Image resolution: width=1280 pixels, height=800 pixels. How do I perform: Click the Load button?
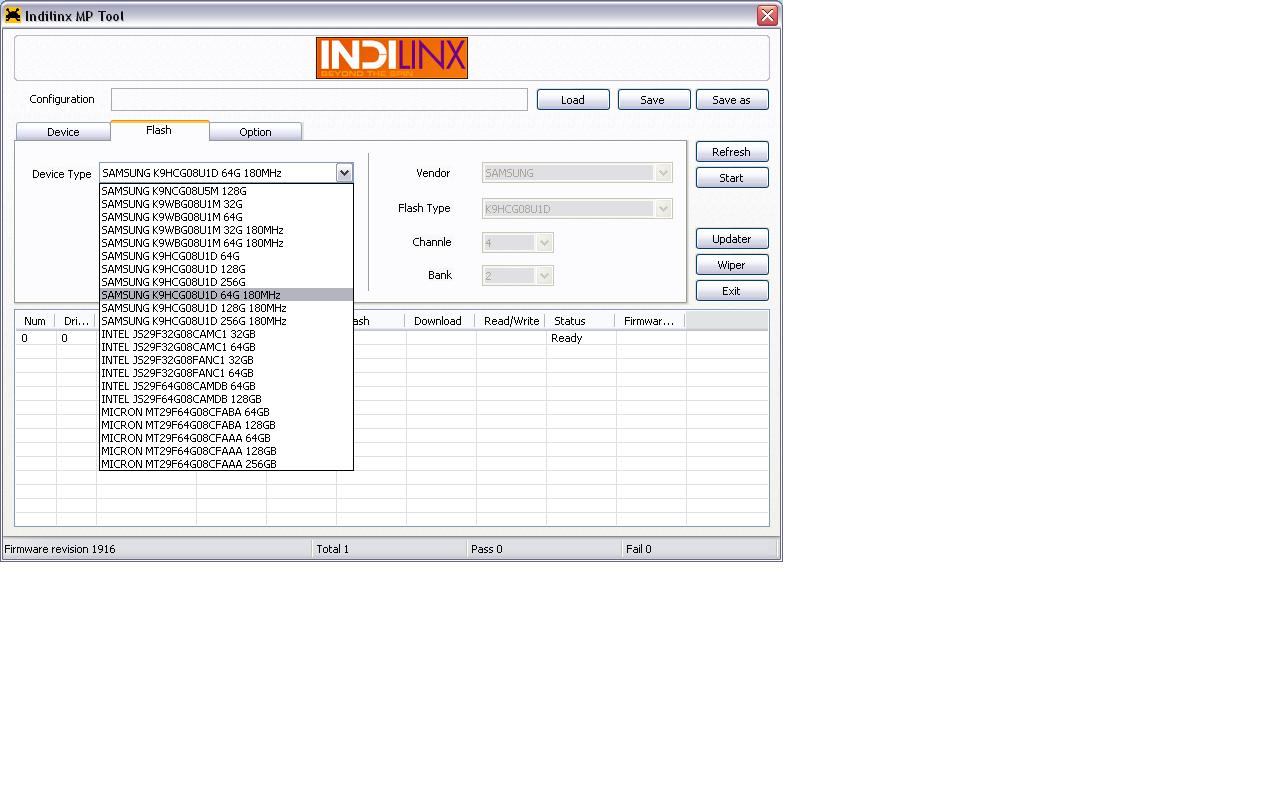tap(573, 100)
